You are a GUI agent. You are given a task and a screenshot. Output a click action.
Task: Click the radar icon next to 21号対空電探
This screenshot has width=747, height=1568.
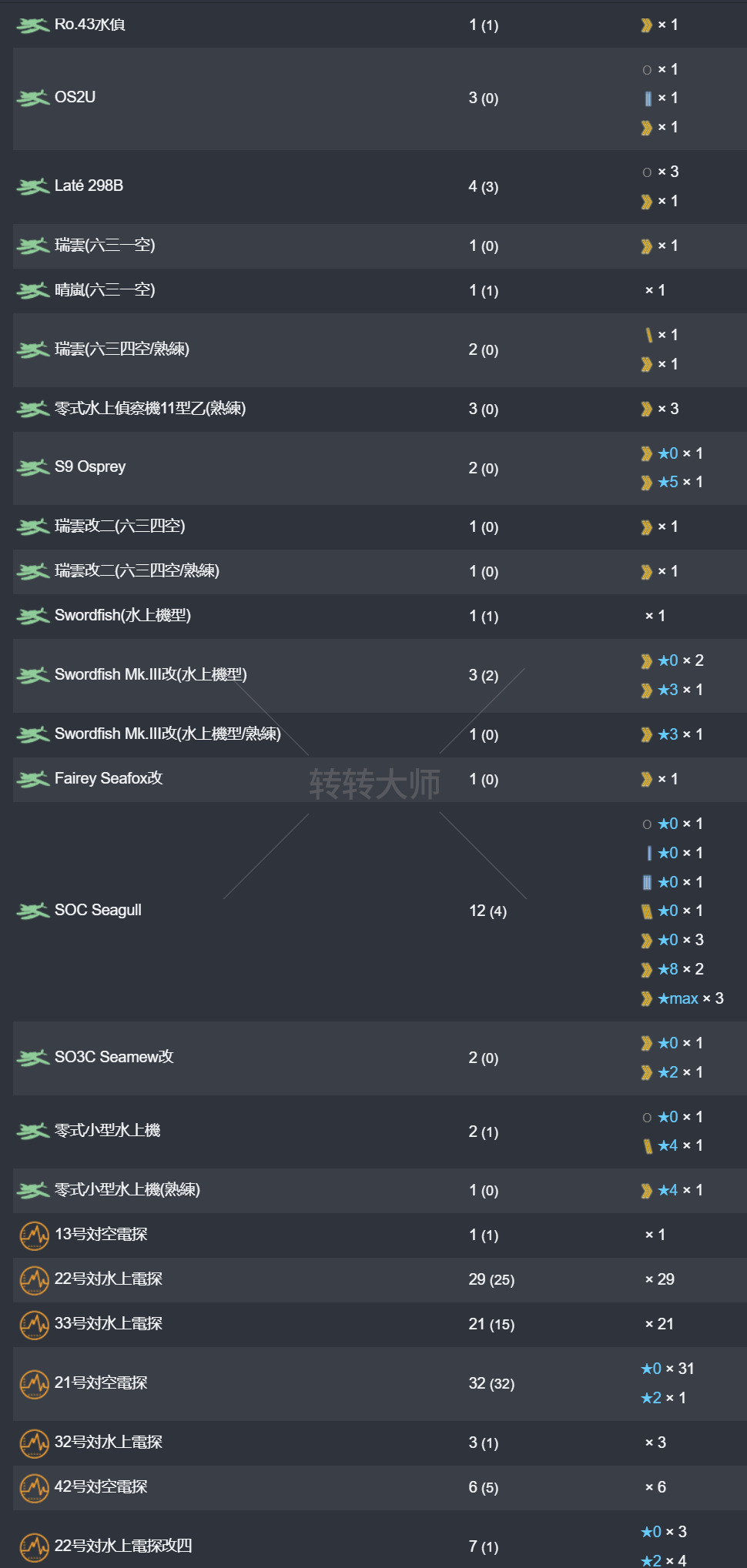(x=34, y=1384)
